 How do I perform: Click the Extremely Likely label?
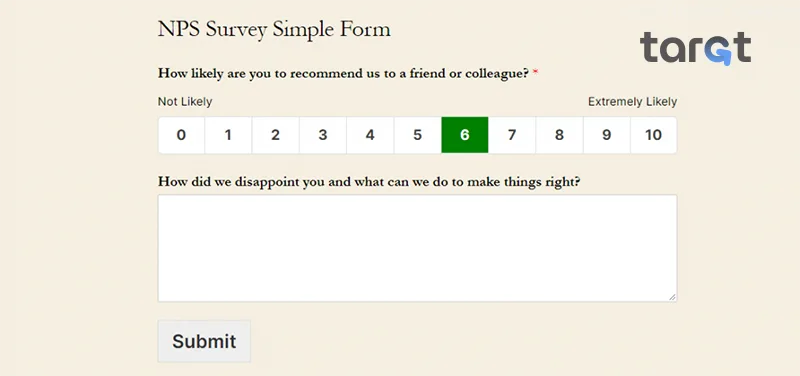tap(632, 102)
